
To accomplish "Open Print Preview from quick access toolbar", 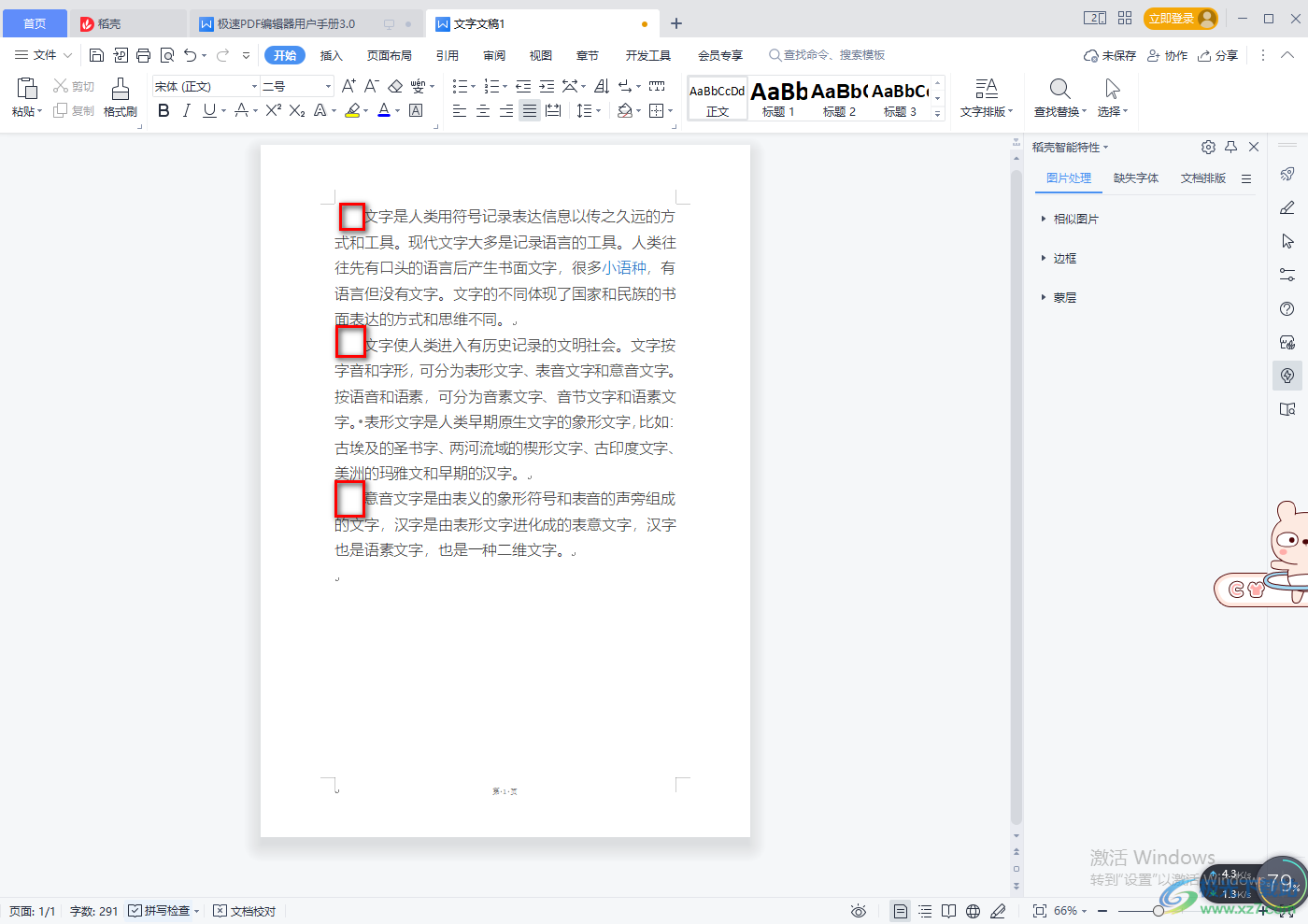I will click(x=167, y=55).
